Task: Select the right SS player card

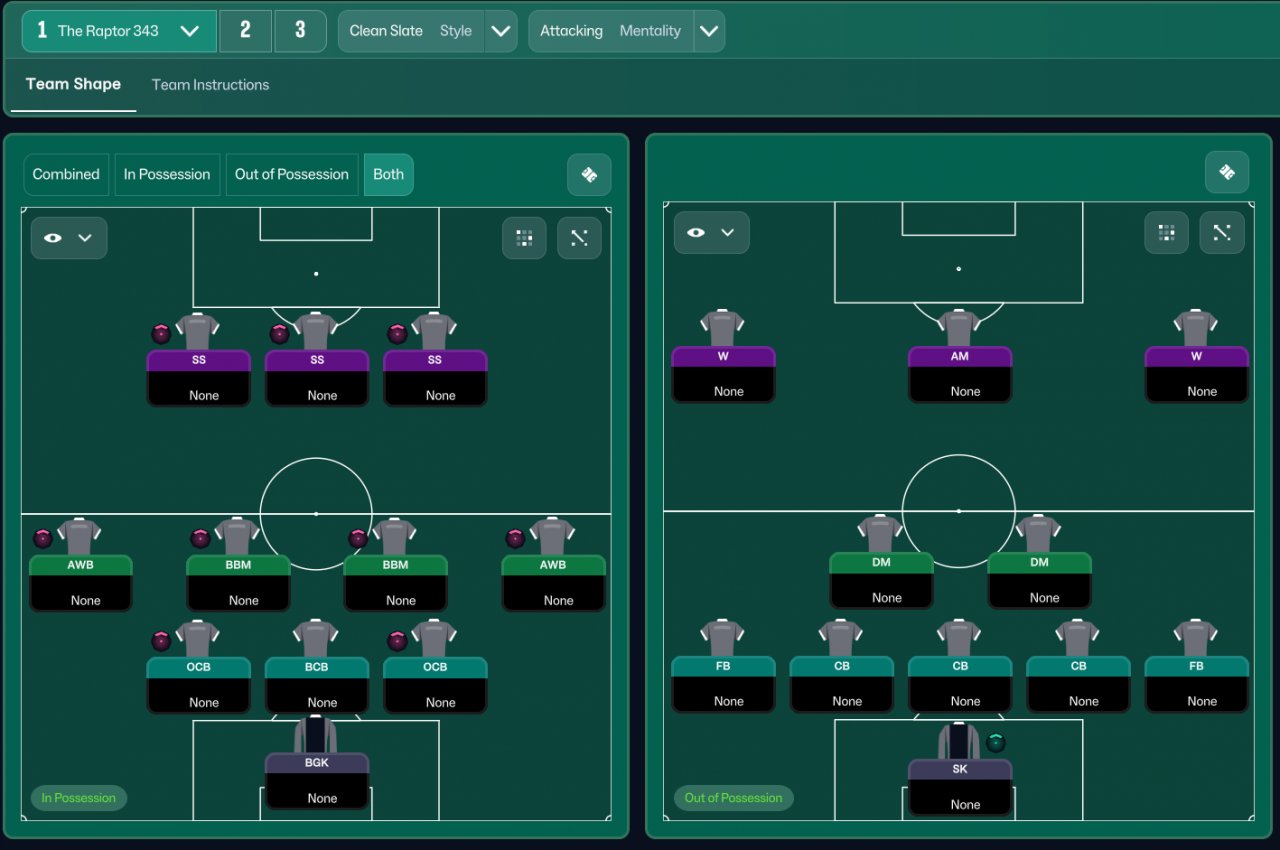Action: (435, 377)
